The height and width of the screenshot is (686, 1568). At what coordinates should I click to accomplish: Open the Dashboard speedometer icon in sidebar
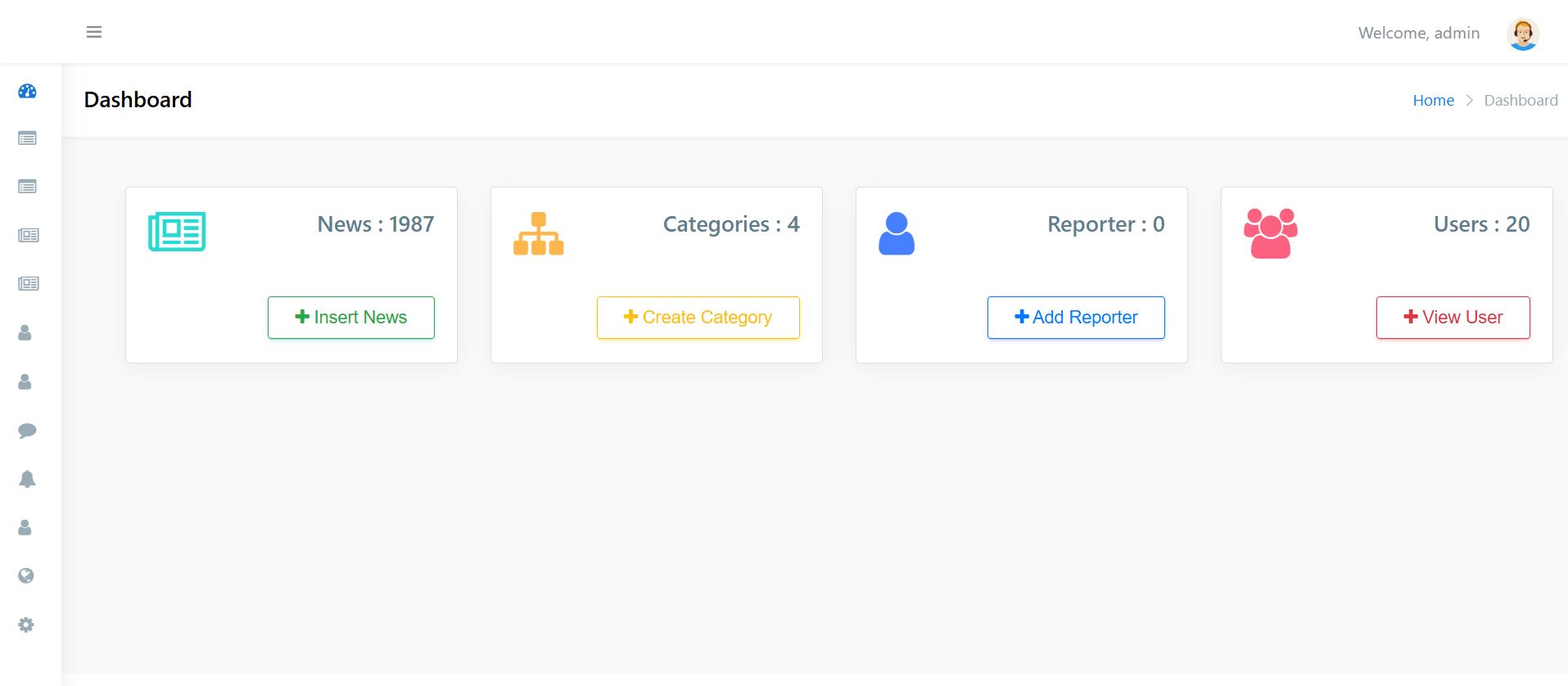27,91
